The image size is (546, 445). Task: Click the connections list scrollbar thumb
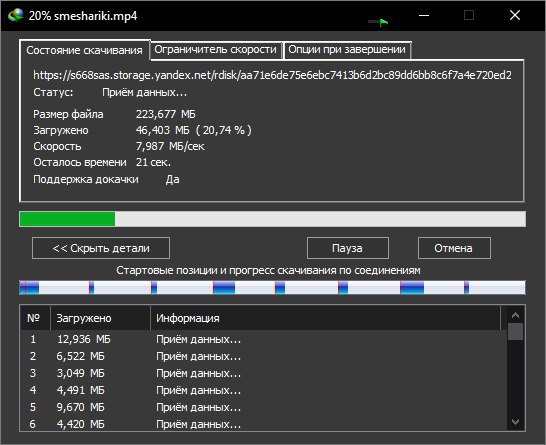click(515, 331)
